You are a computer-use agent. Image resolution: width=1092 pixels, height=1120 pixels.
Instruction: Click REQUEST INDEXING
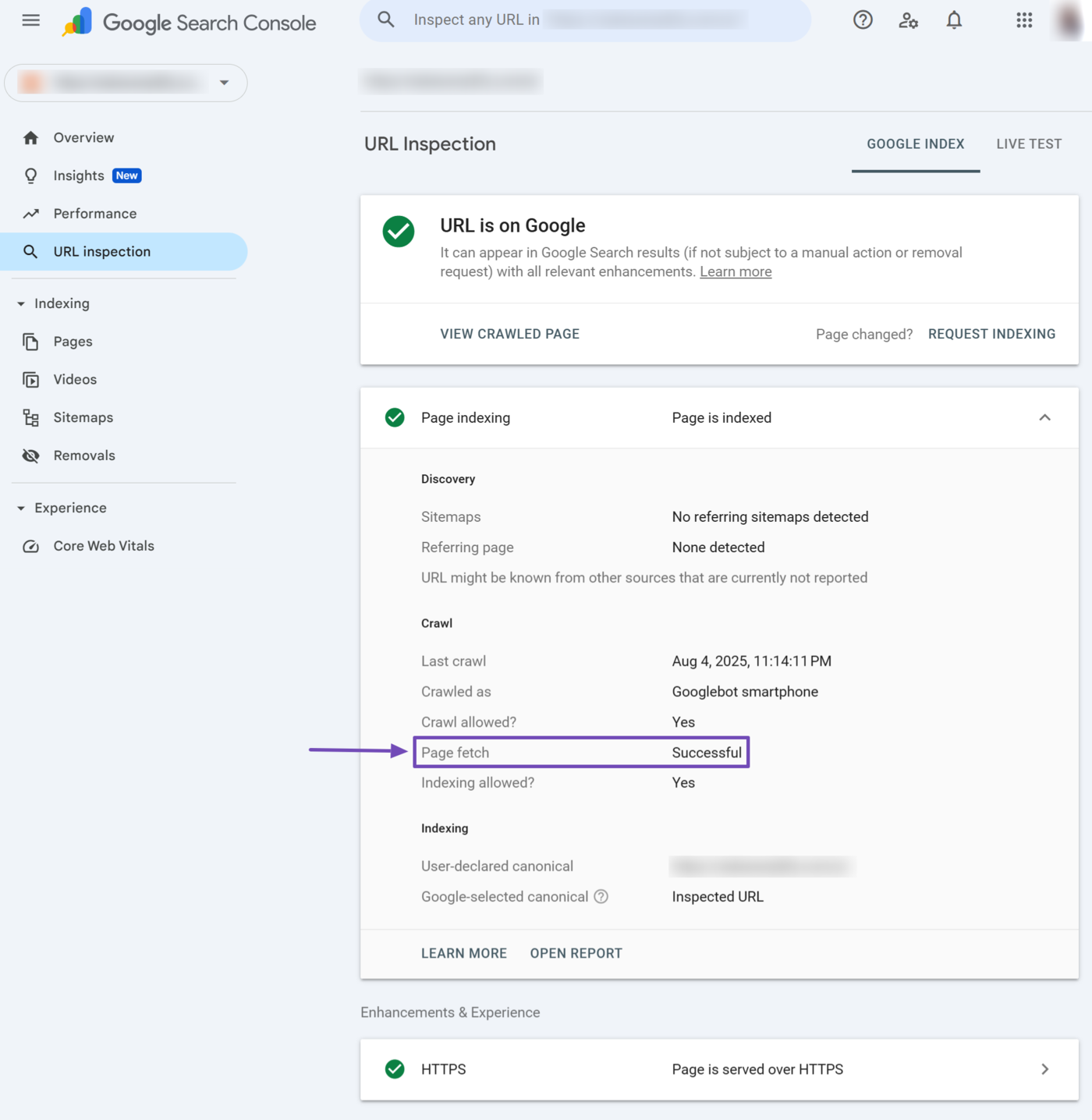(991, 334)
